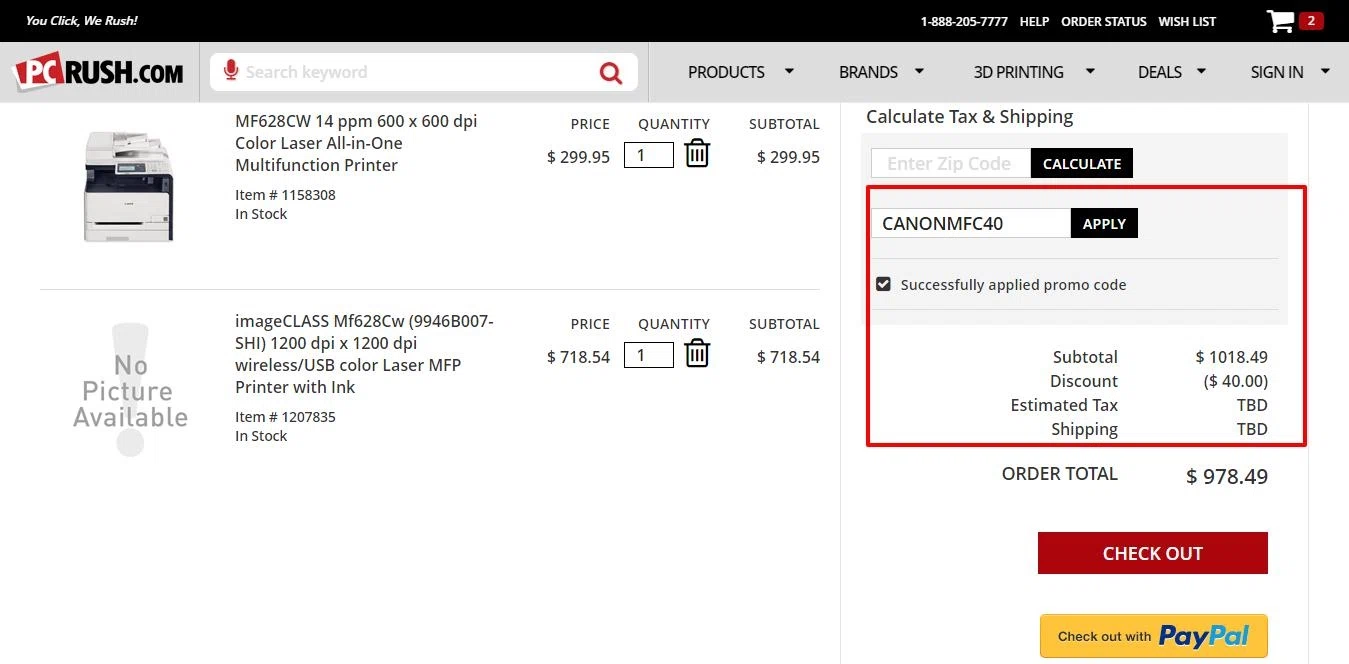
Task: Click the order total value $ 978.49
Action: point(1227,477)
